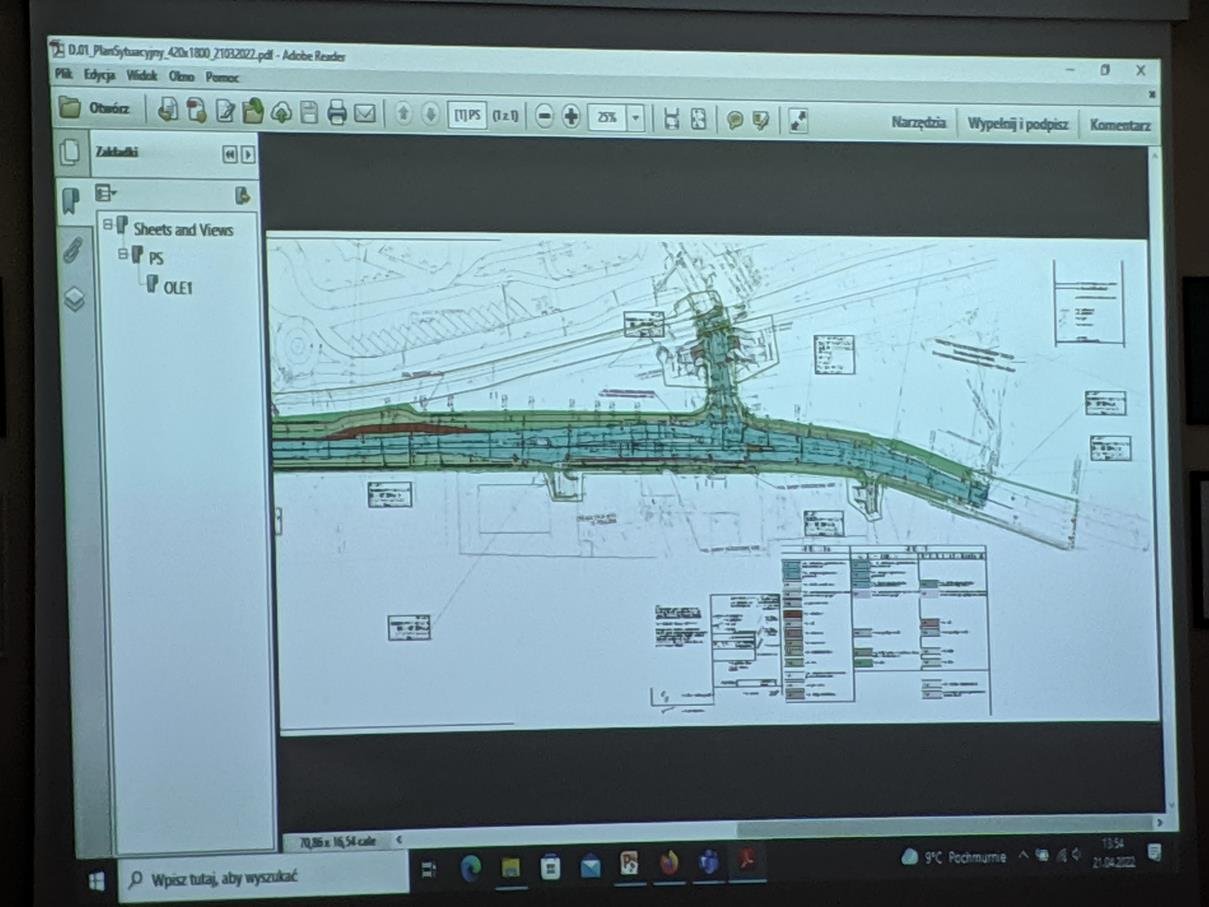Select the Sheets and Views bookmark
Image resolution: width=1209 pixels, height=907 pixels.
click(183, 229)
